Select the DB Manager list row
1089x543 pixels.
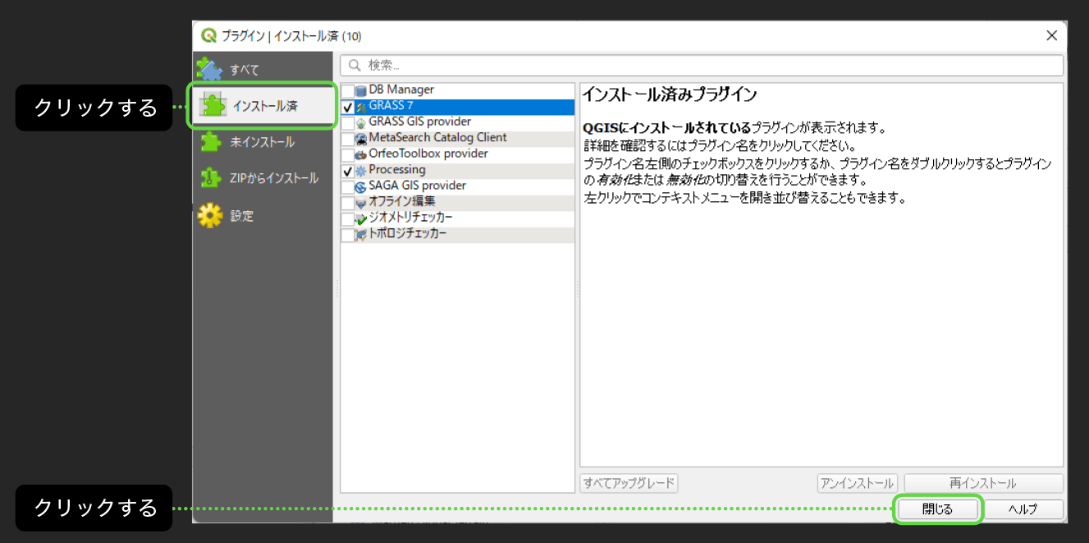458,91
